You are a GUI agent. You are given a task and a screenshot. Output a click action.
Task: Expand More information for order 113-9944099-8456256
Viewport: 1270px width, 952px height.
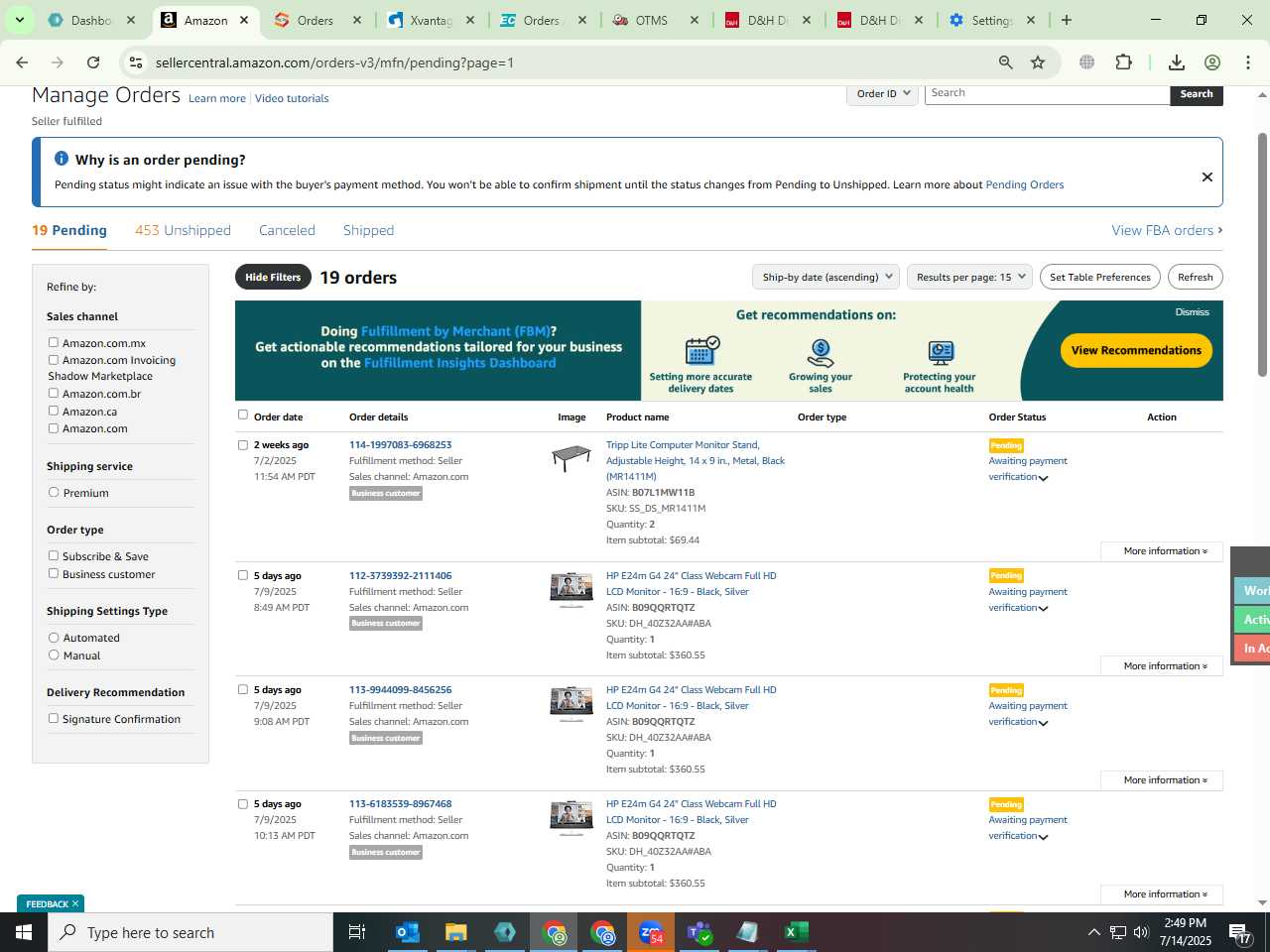1163,779
